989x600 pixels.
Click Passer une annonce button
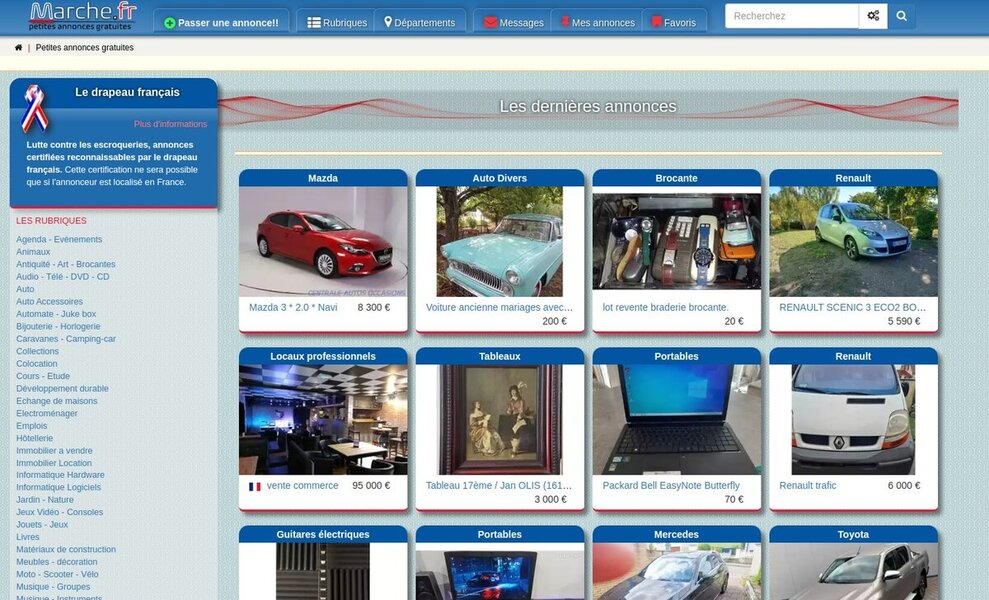[x=221, y=23]
